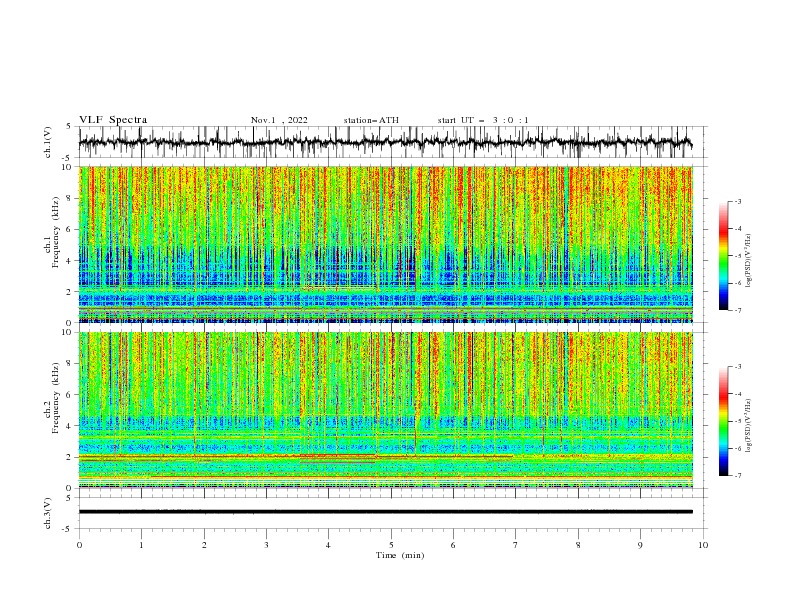Click the lower ch.2 PSD color bar
This screenshot has width=792, height=612.
click(723, 421)
